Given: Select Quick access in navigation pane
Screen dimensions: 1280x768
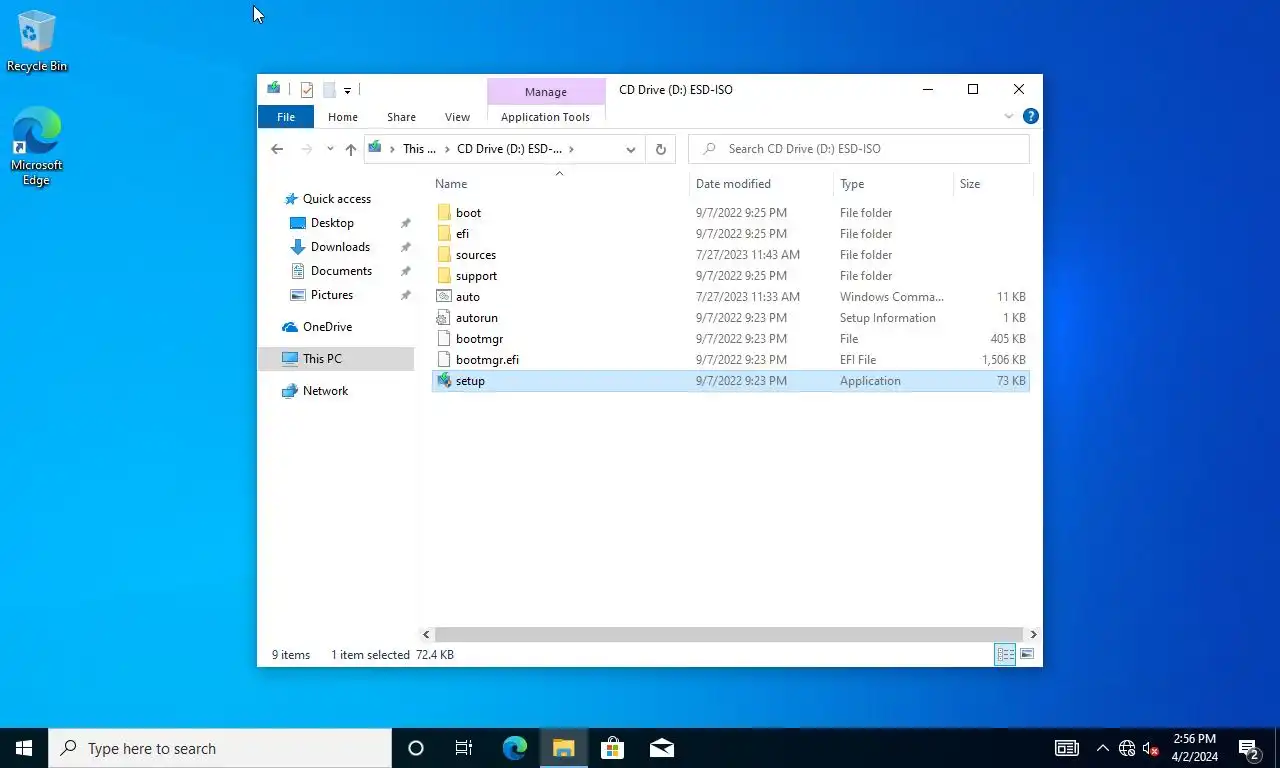Looking at the screenshot, I should (337, 199).
